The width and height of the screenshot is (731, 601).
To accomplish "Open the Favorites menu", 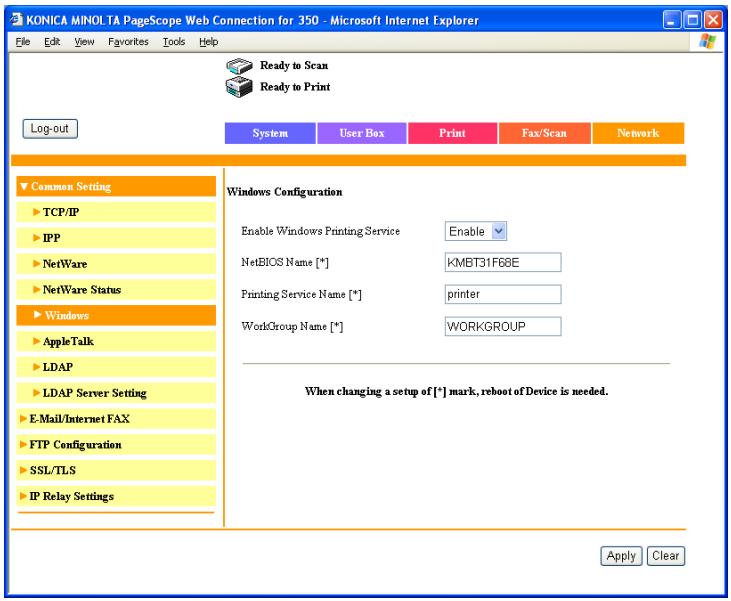I will coord(128,42).
